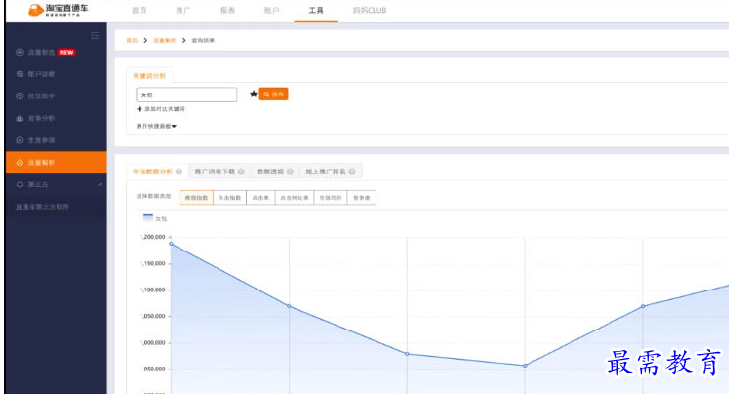Open 流量智选 in sidebar
This screenshot has height=394, width=729.
click(x=41, y=53)
